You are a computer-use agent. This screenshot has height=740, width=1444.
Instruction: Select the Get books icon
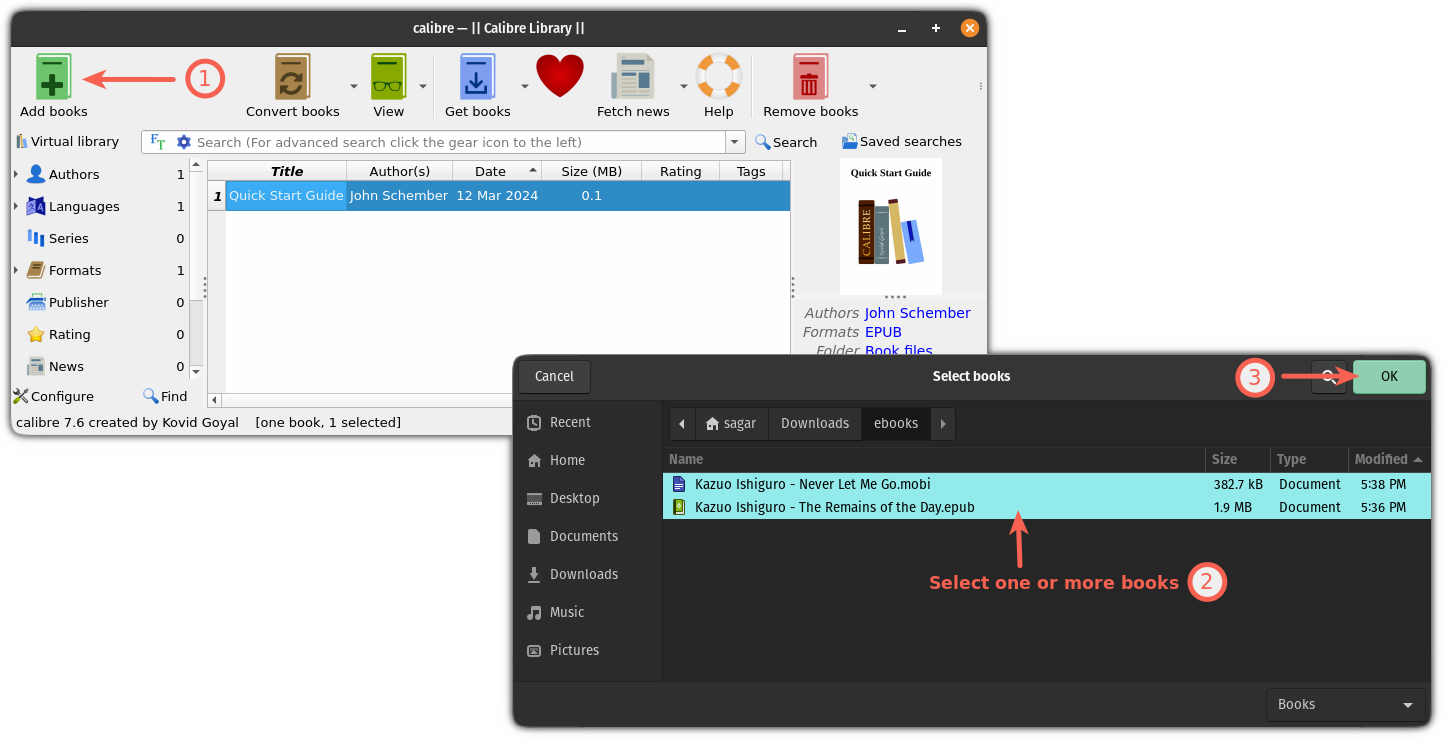(476, 76)
